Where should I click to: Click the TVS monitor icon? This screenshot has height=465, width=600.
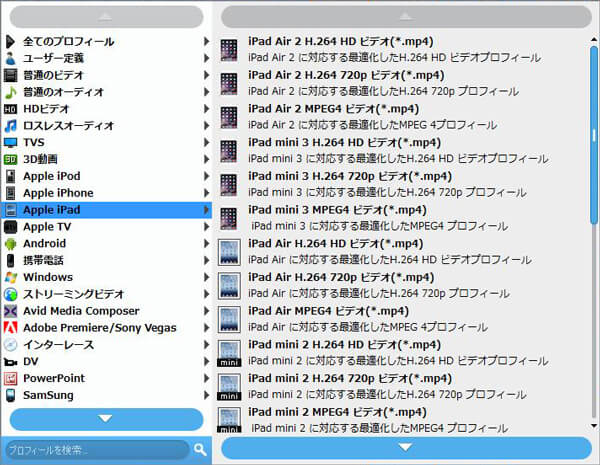pyautogui.click(x=10, y=142)
